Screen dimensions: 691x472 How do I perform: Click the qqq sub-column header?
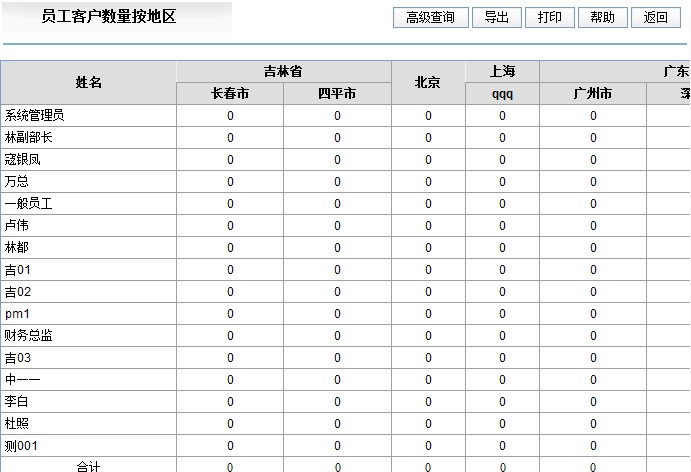[502, 94]
